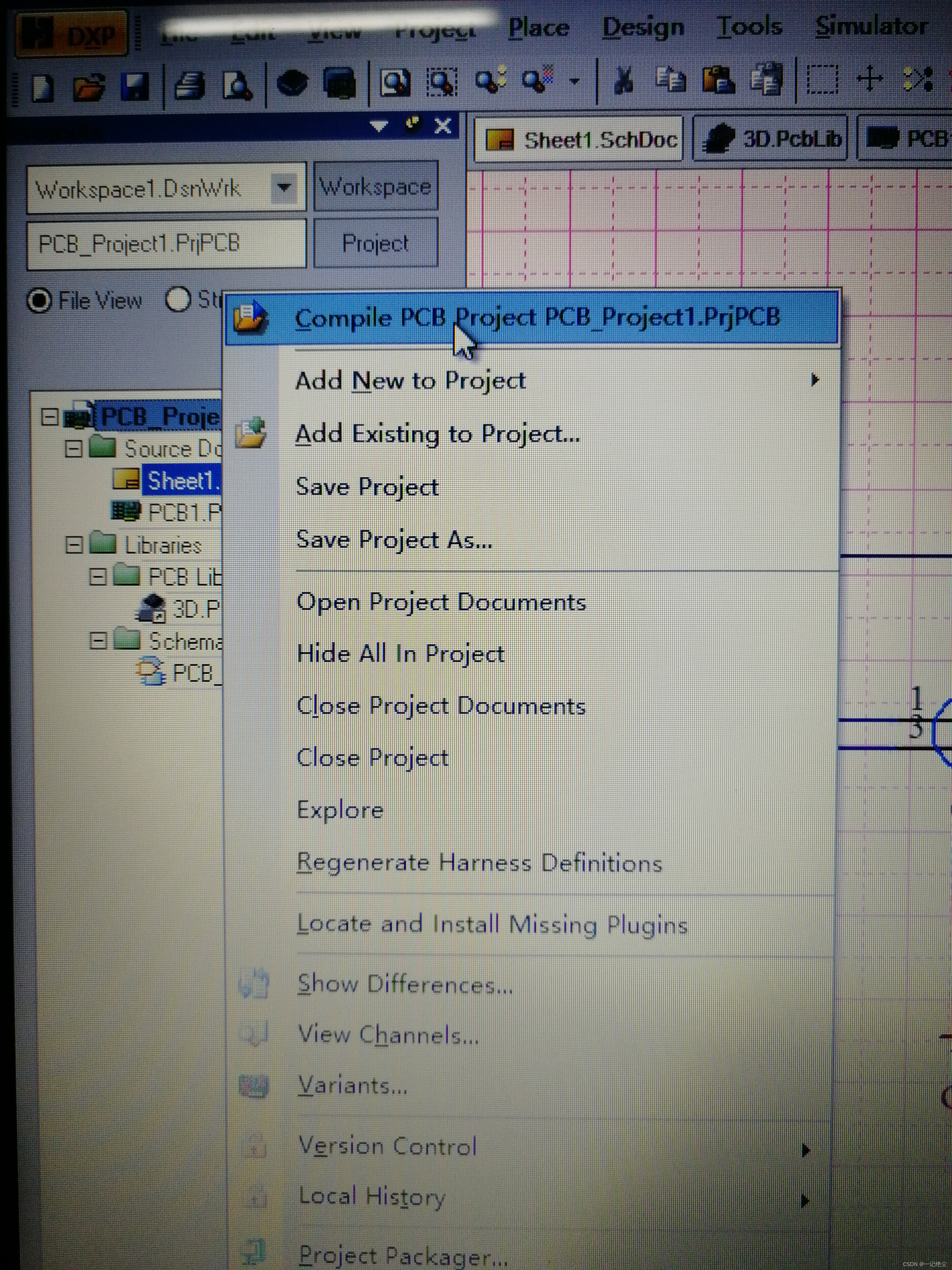The width and height of the screenshot is (952, 1270).
Task: Click the Project button
Action: (376, 244)
